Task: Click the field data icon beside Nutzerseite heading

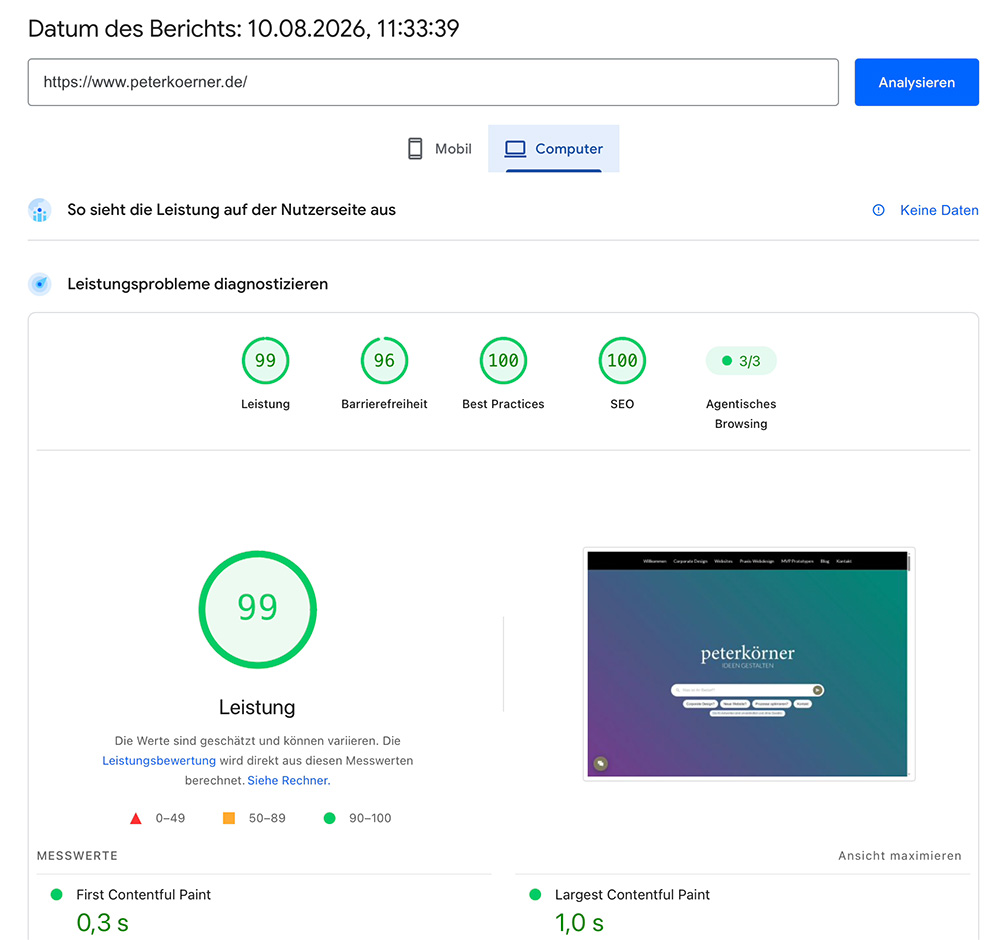Action: (40, 210)
